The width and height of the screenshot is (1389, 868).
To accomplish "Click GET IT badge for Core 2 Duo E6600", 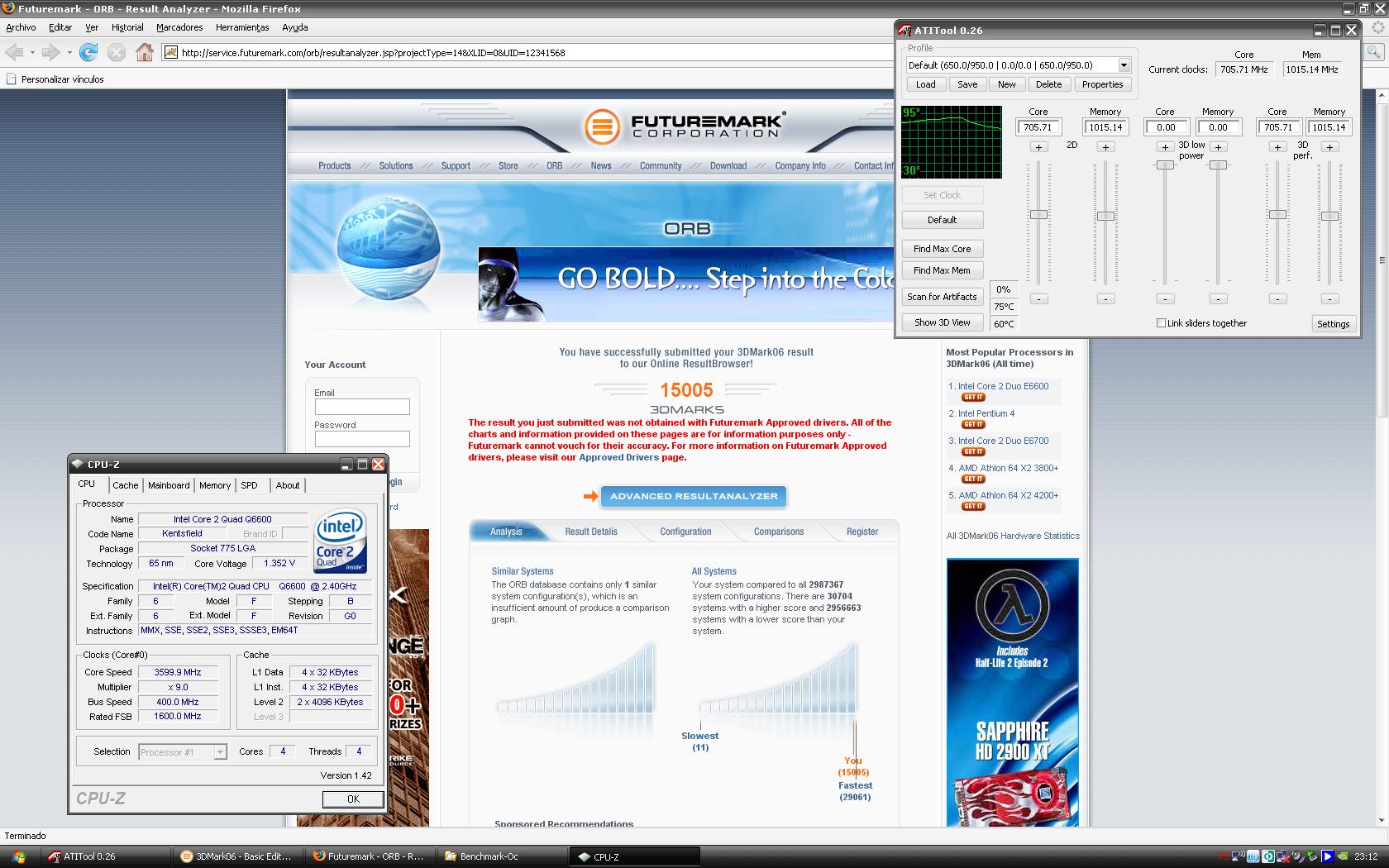I will point(973,398).
